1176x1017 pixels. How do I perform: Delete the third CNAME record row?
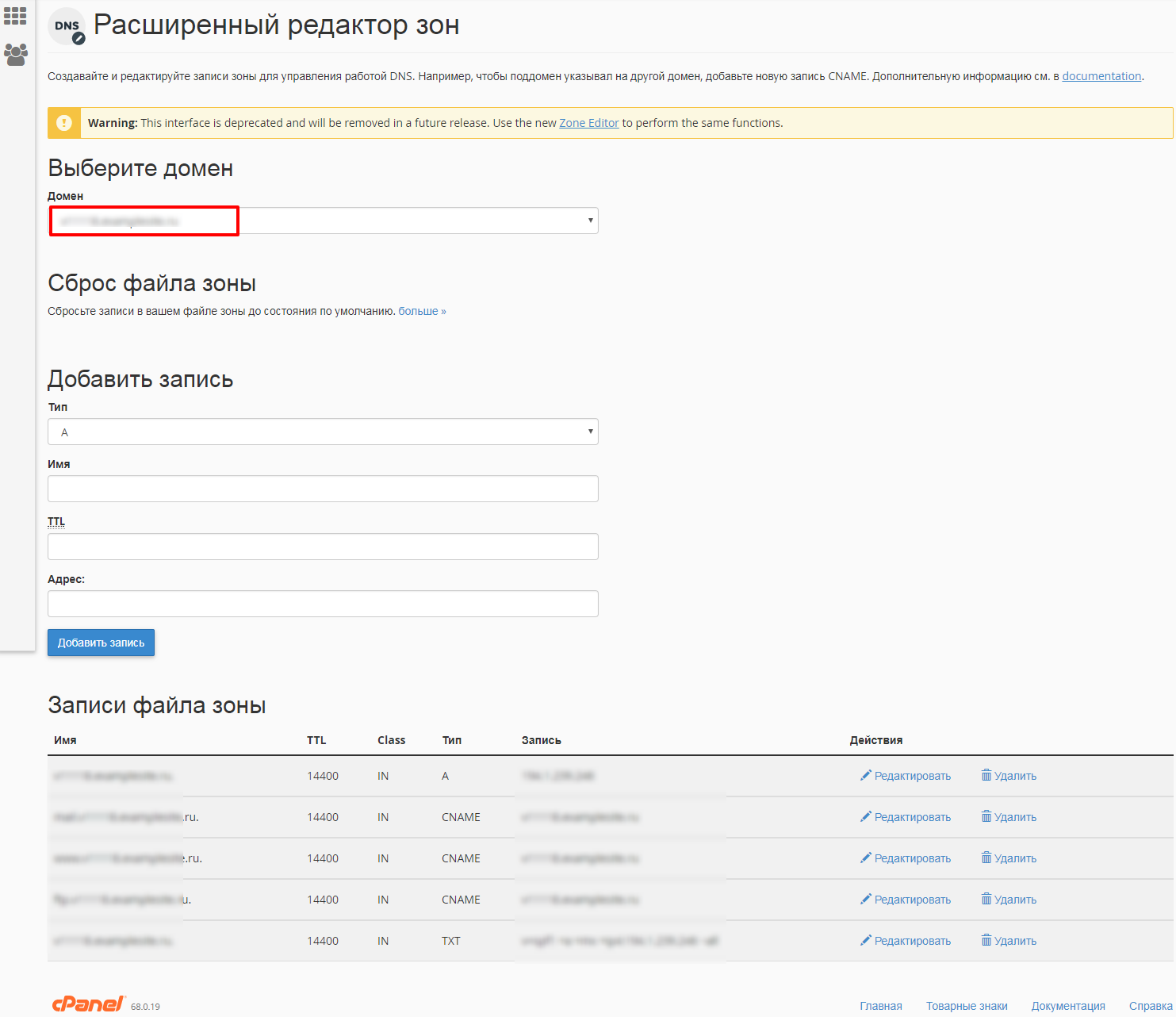(x=1009, y=900)
